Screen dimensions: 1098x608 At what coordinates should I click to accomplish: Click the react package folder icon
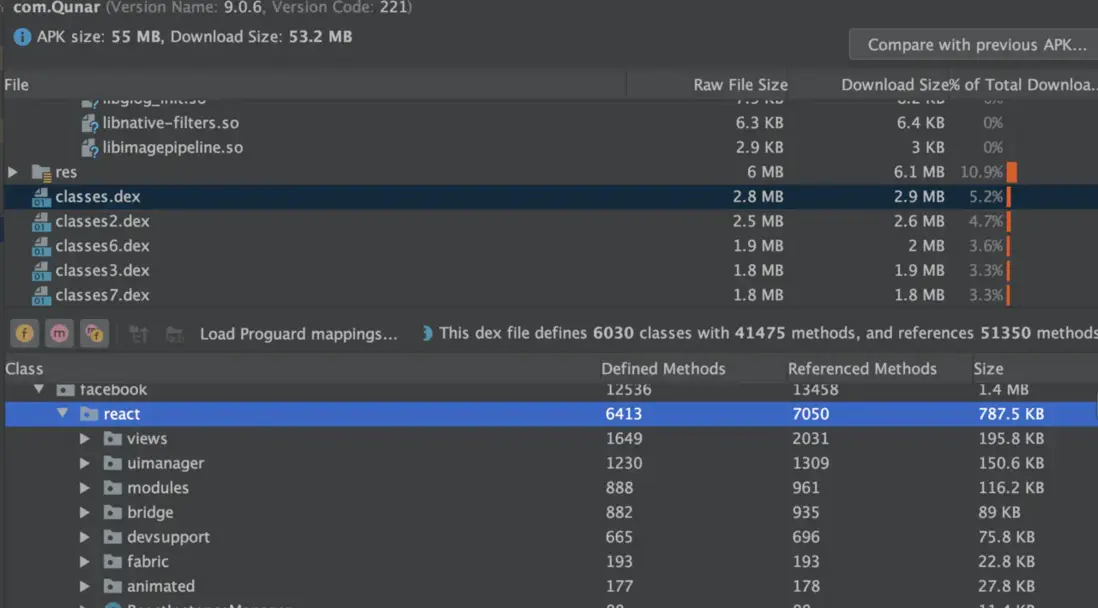point(88,414)
